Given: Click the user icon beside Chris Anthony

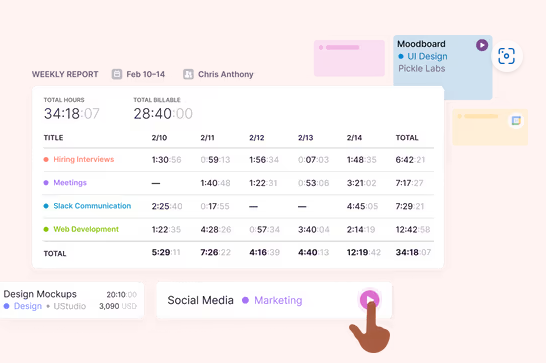Looking at the screenshot, I should click(188, 74).
